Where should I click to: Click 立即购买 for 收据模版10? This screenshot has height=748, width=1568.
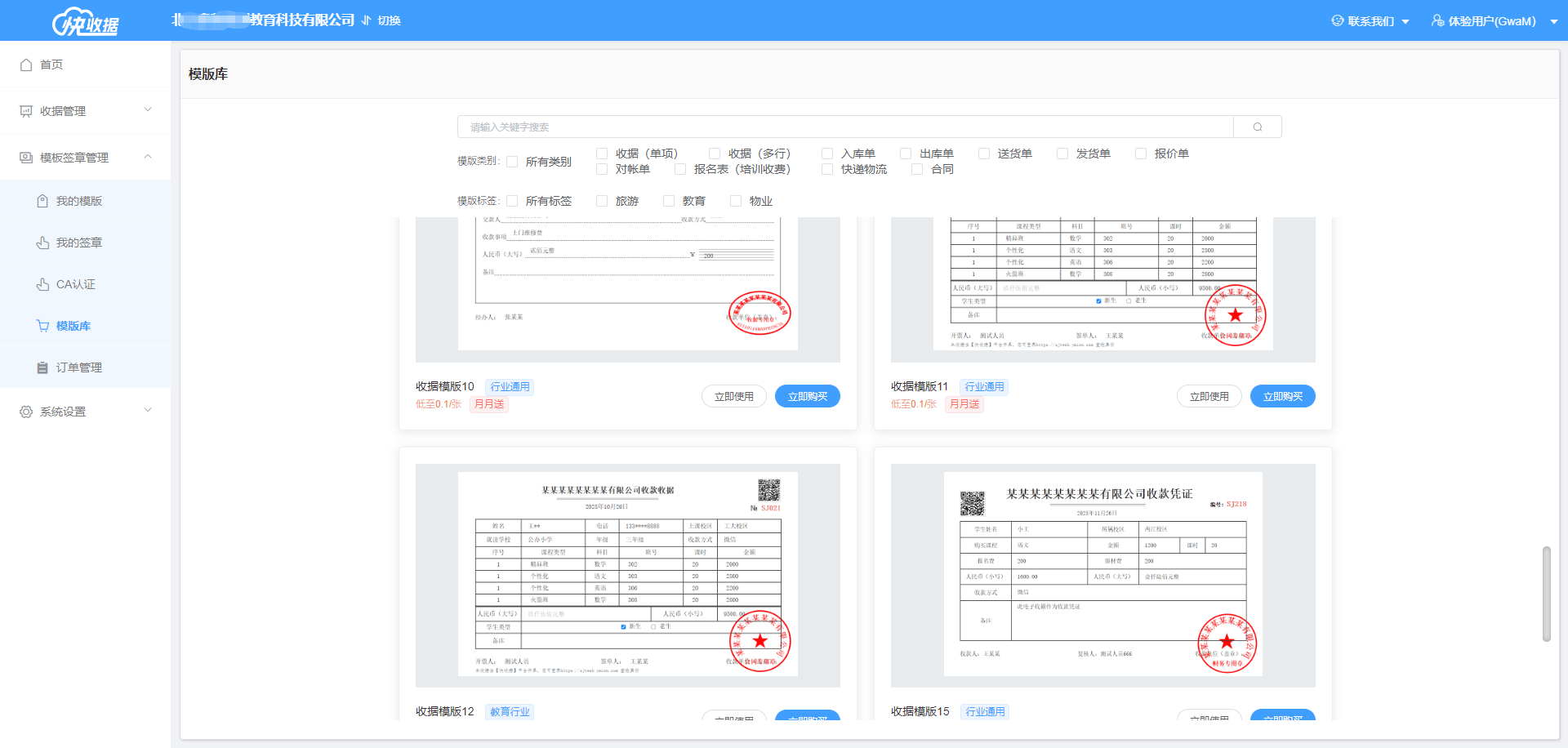[x=807, y=396]
